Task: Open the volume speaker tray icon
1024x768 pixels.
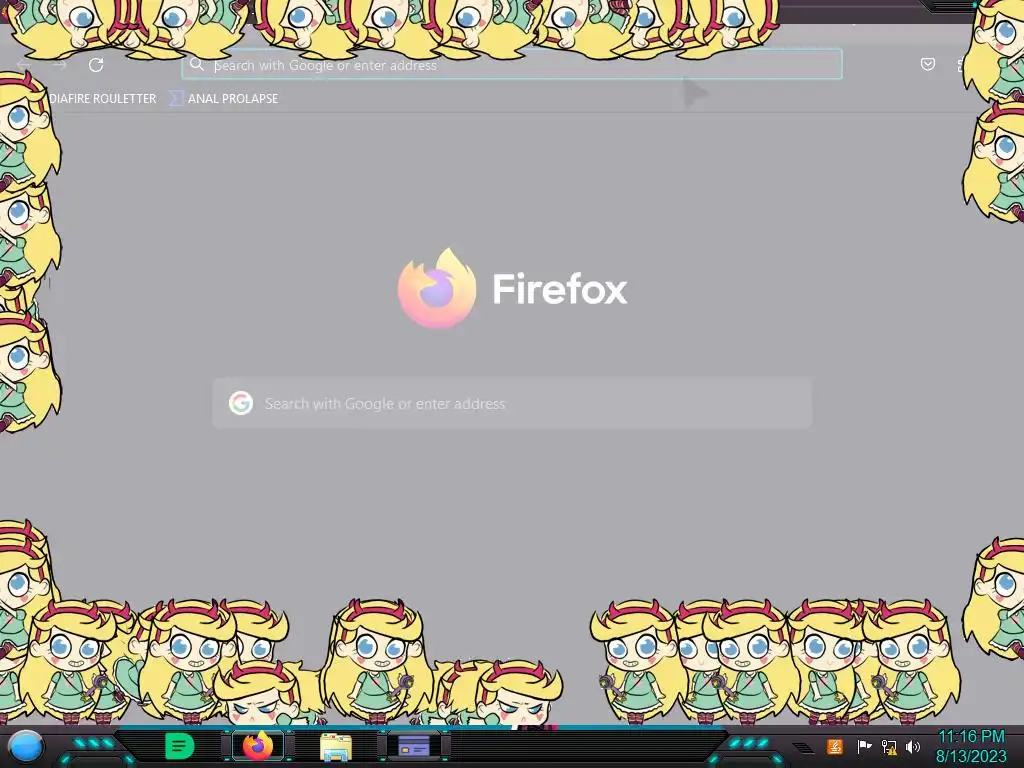Action: click(912, 746)
